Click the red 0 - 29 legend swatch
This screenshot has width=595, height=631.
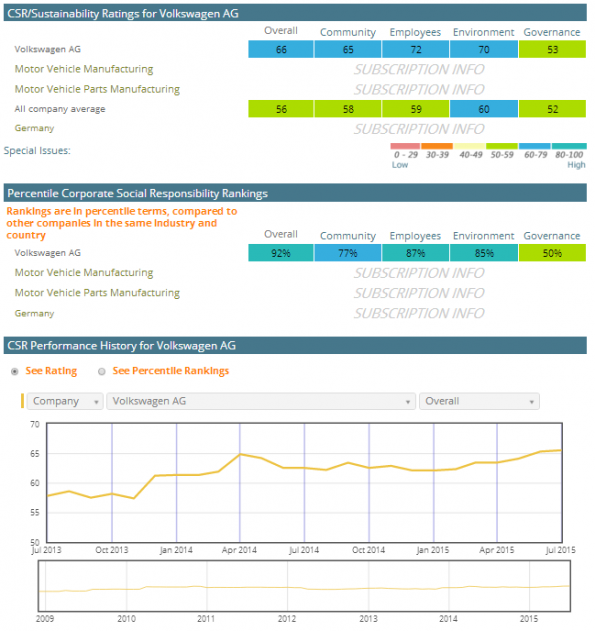405,146
